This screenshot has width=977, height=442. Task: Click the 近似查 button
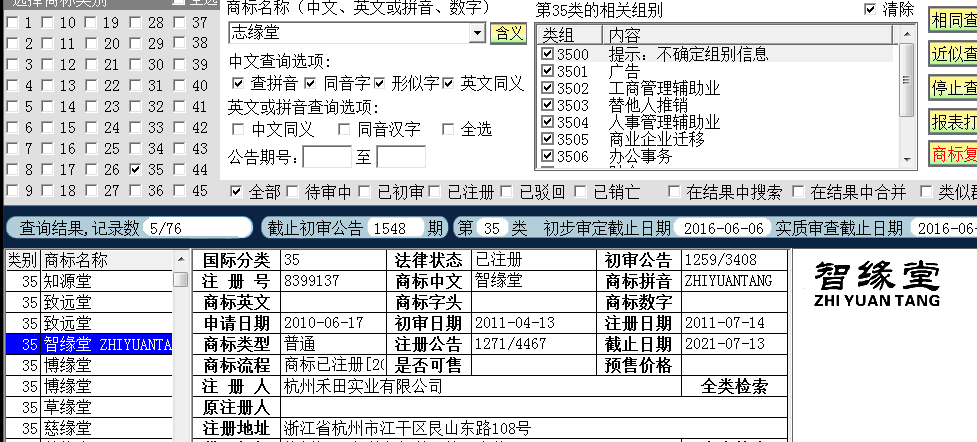953,54
